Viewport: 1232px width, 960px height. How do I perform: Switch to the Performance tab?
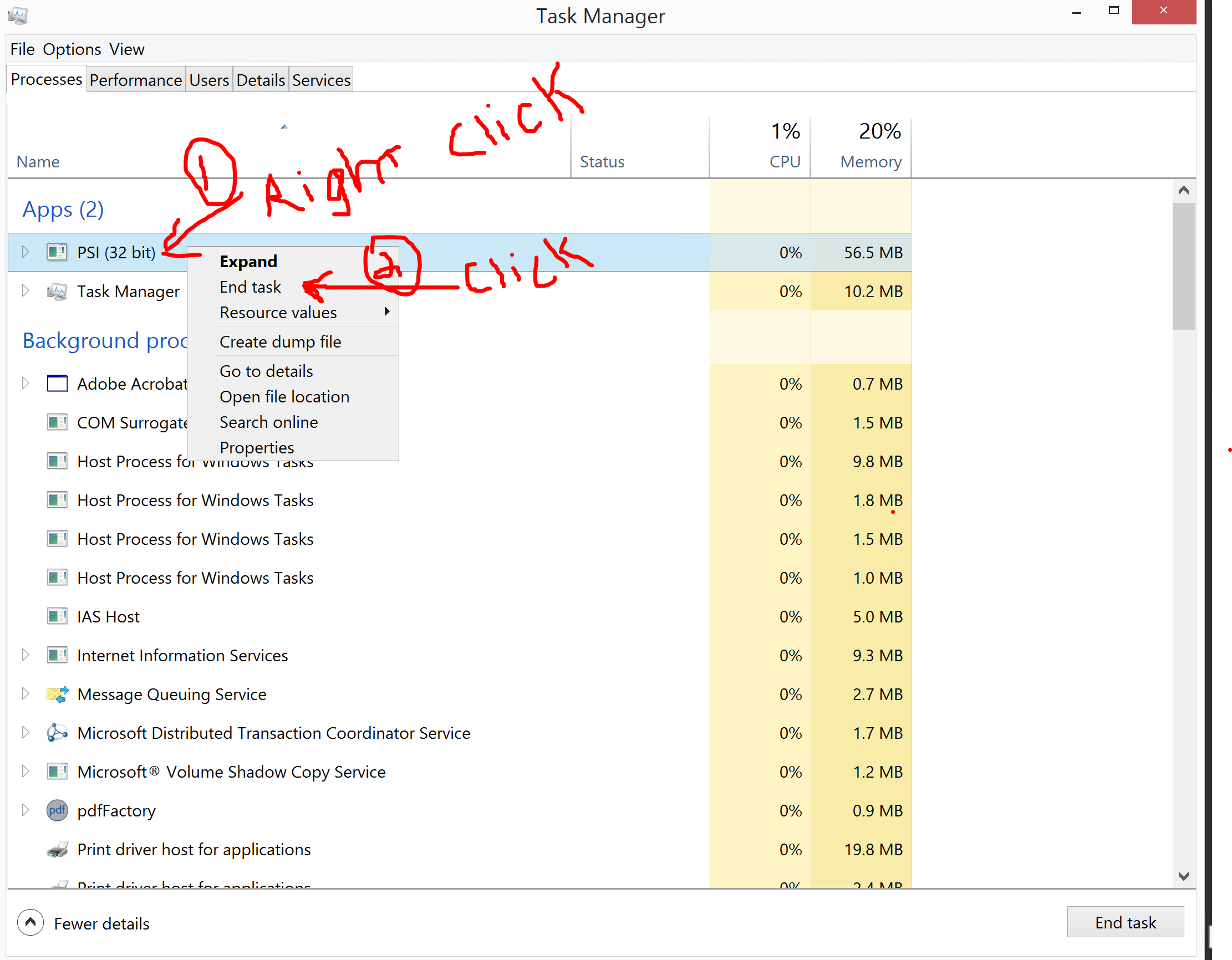tap(135, 80)
